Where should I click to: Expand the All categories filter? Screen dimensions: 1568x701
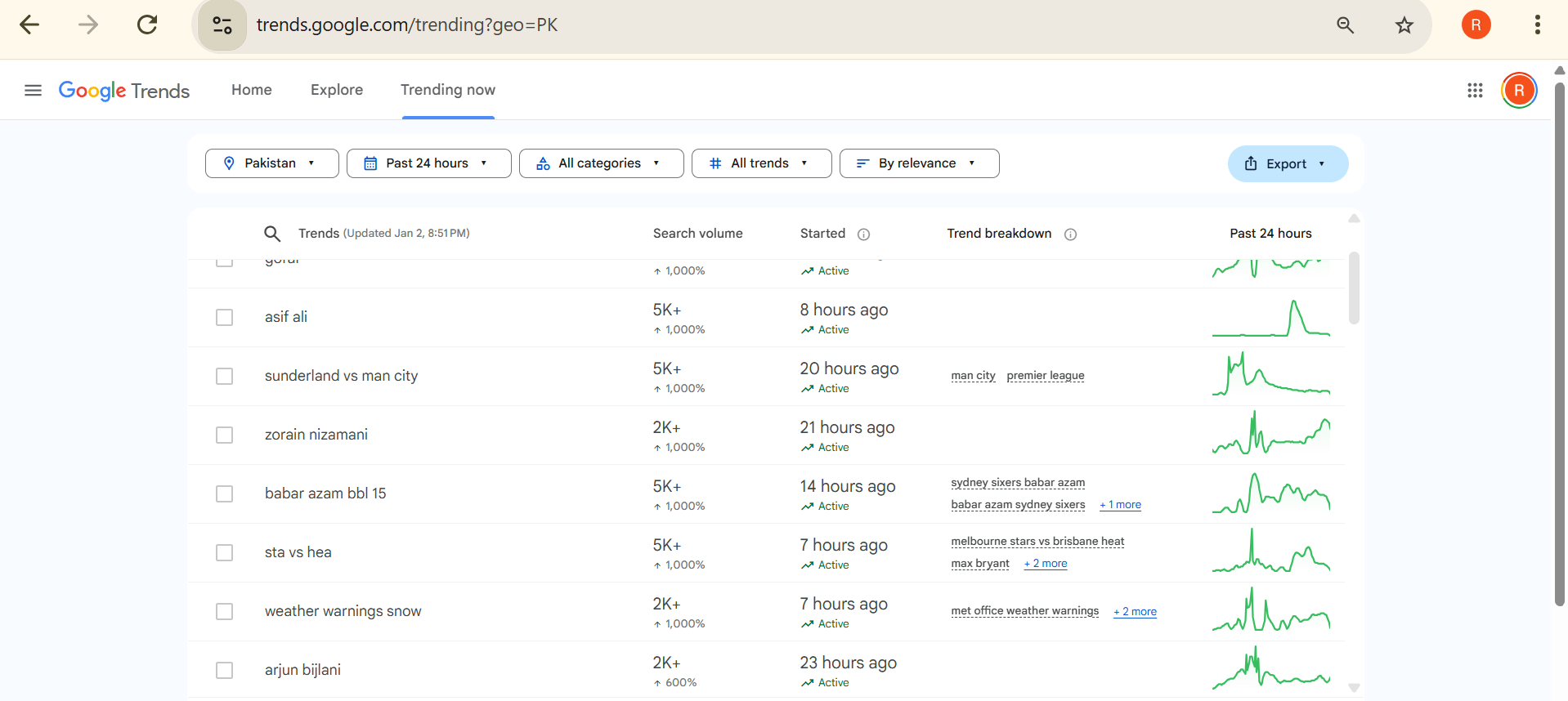coord(601,163)
